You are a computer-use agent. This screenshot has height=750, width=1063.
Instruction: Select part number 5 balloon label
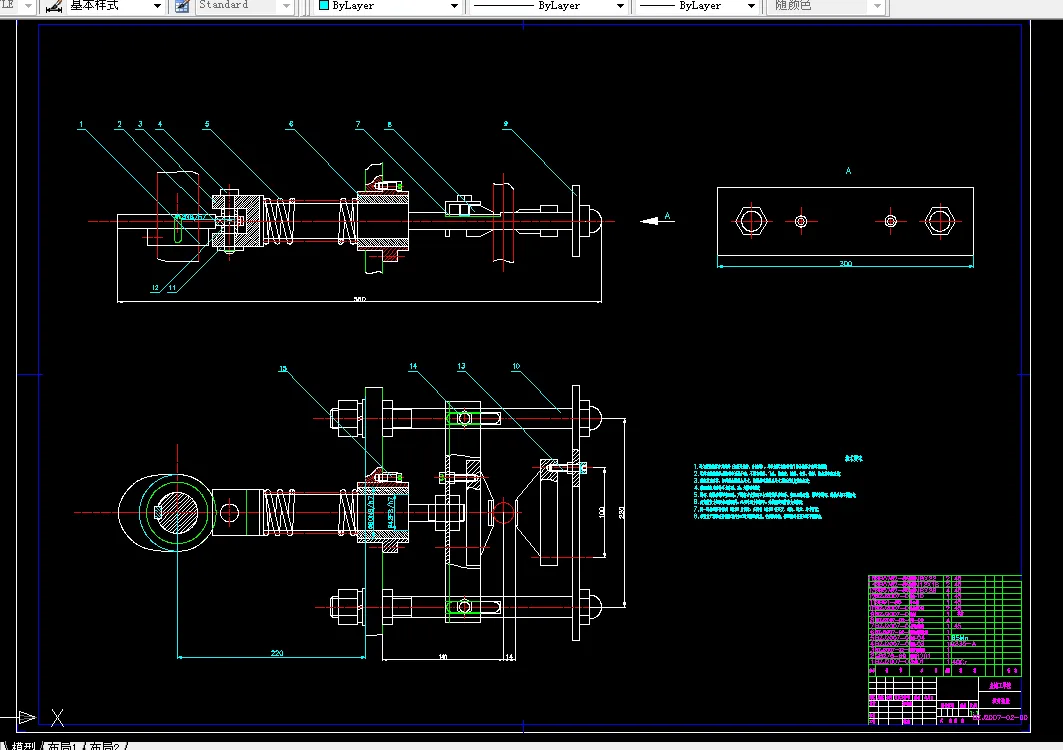207,124
